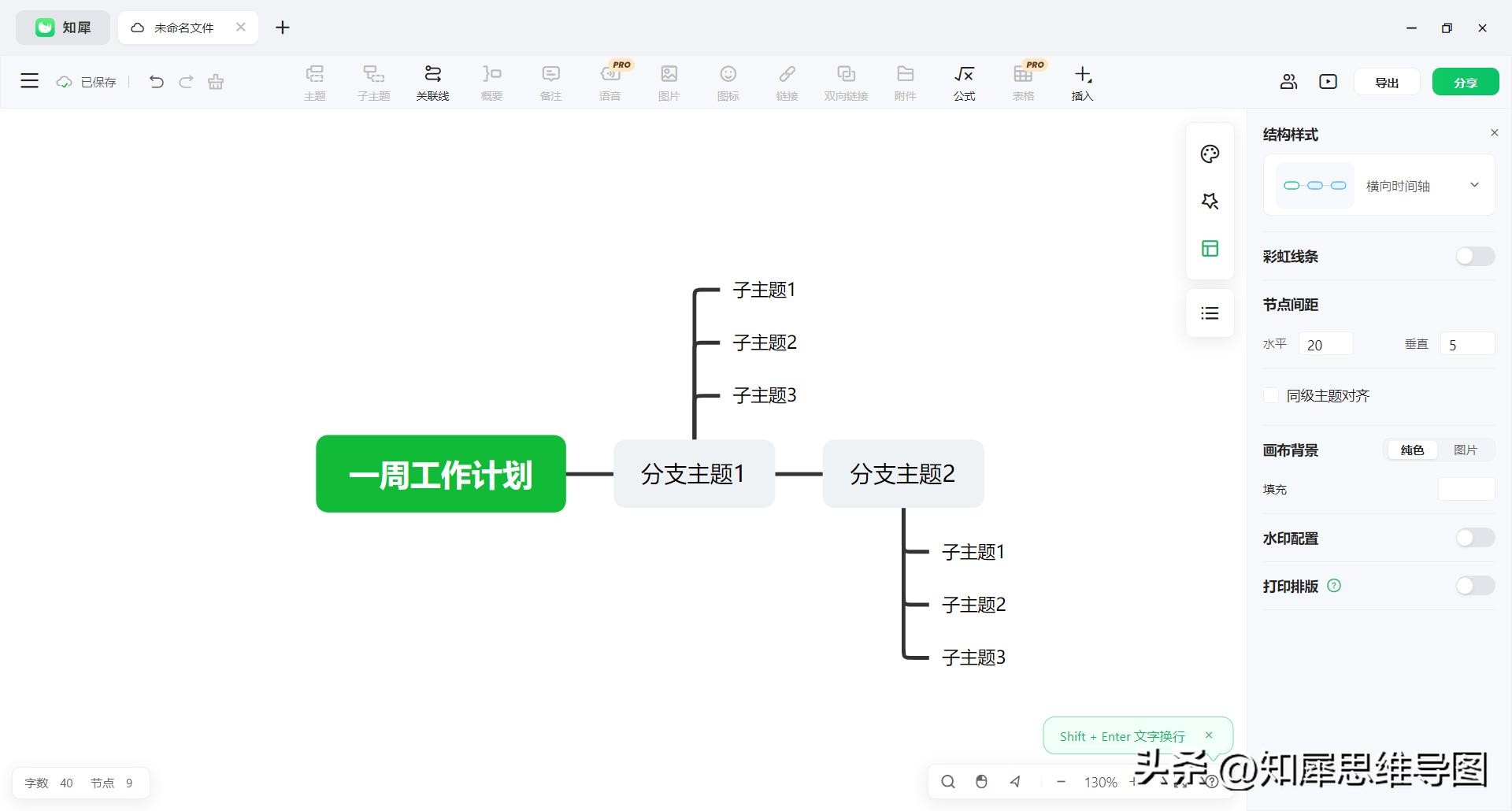Check the 同级主题对齐 checkbox
1512x811 pixels.
tap(1271, 395)
